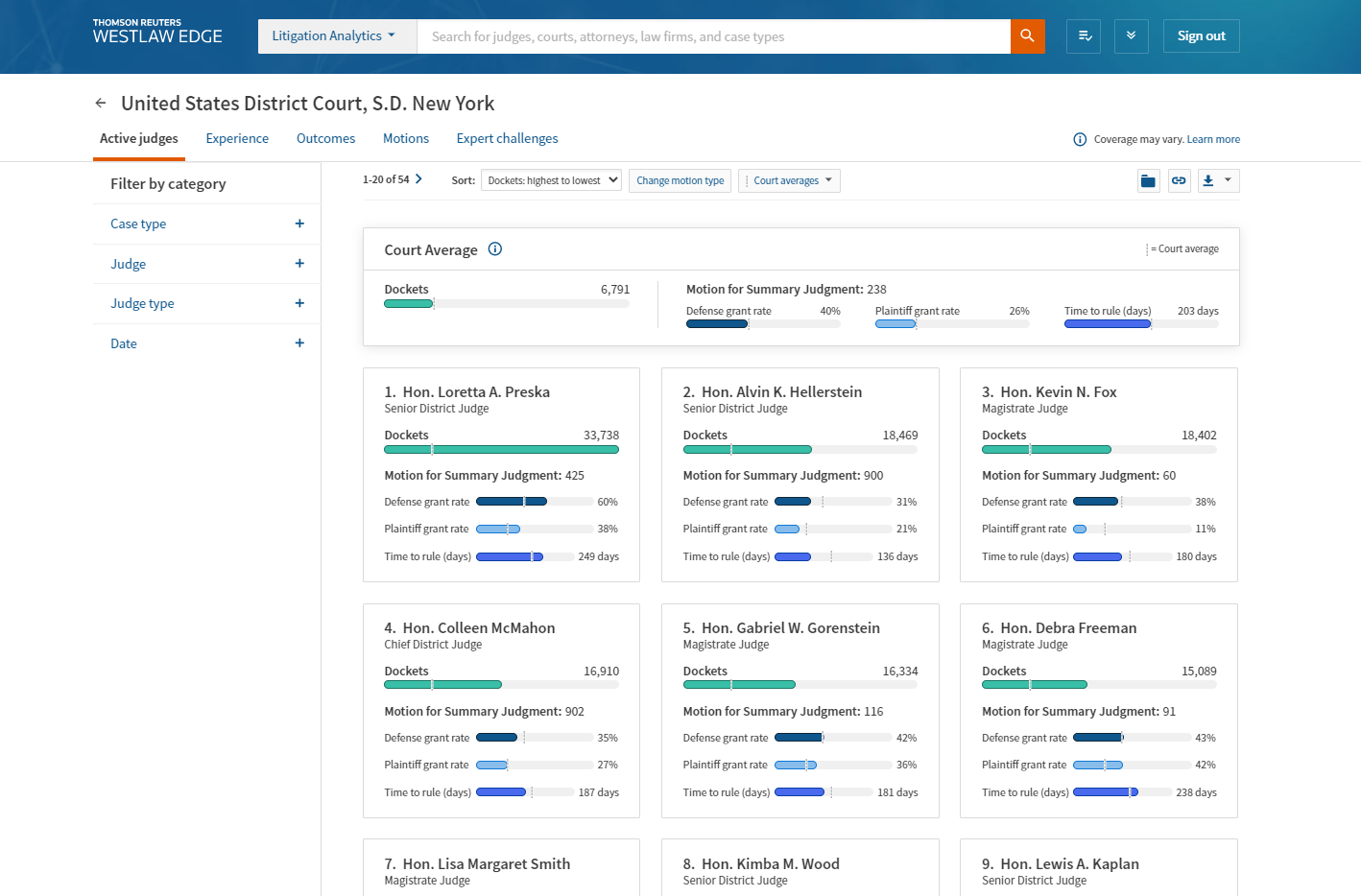Go to next page of judges
1361x896 pixels.
(418, 179)
